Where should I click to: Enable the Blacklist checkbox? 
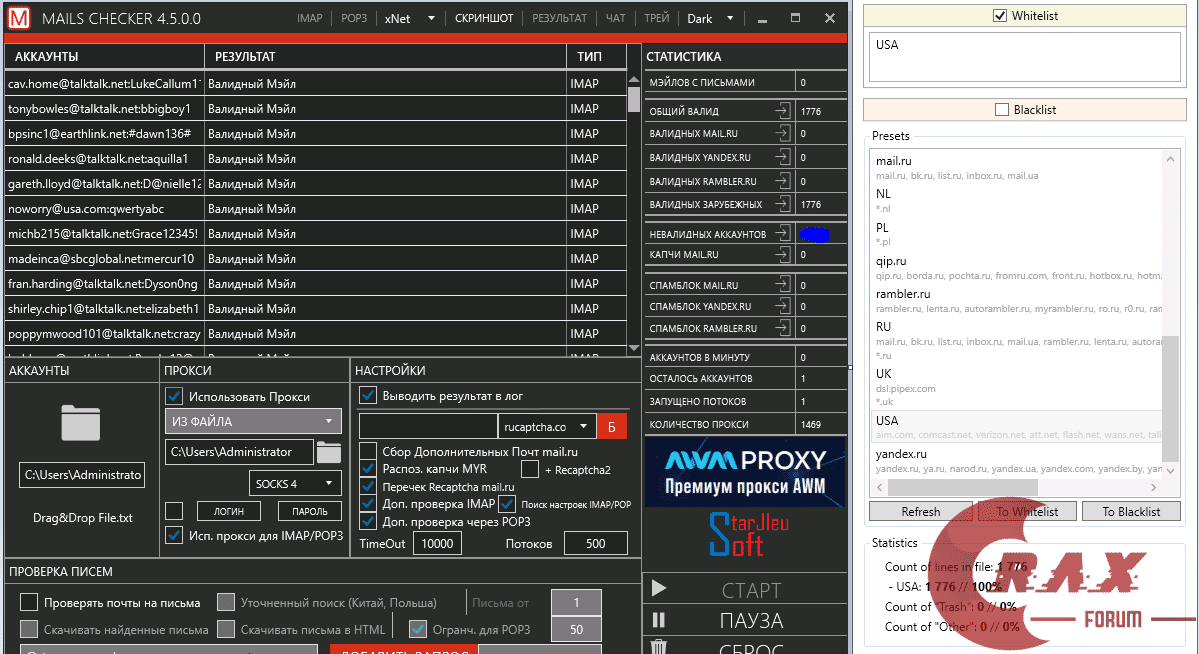[x=1002, y=110]
